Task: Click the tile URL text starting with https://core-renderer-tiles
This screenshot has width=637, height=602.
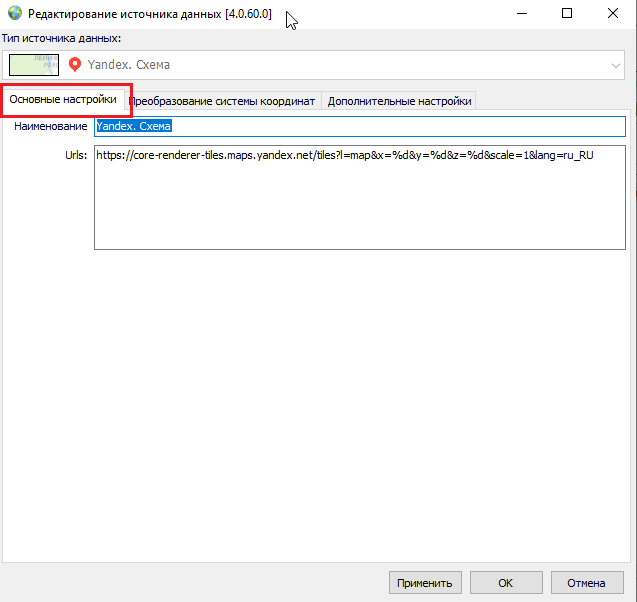Action: 345,155
